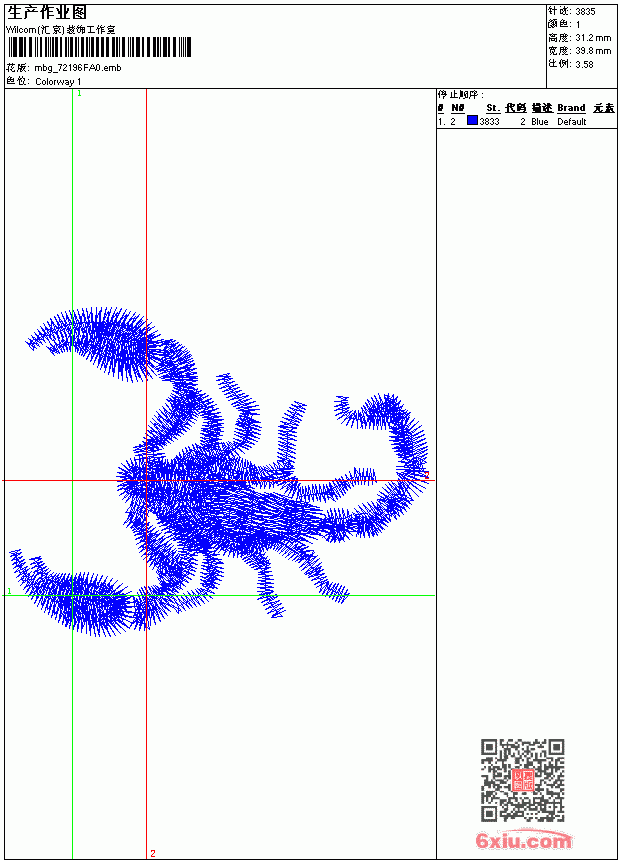Screen dimensions: 620x860
Task: Click the 生产作业图 title heading
Action: click(x=47, y=13)
